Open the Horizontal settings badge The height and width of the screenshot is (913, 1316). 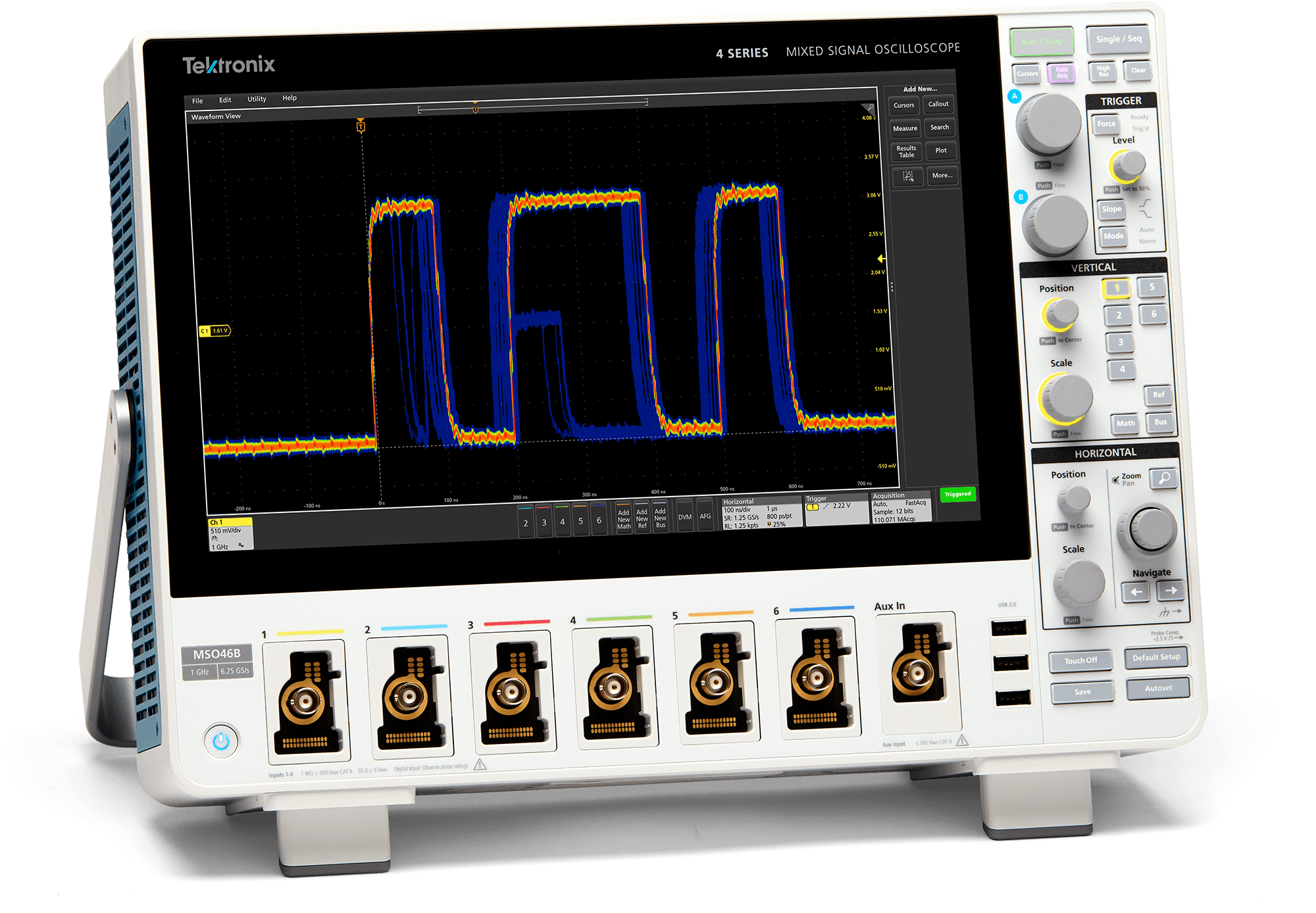coord(761,514)
